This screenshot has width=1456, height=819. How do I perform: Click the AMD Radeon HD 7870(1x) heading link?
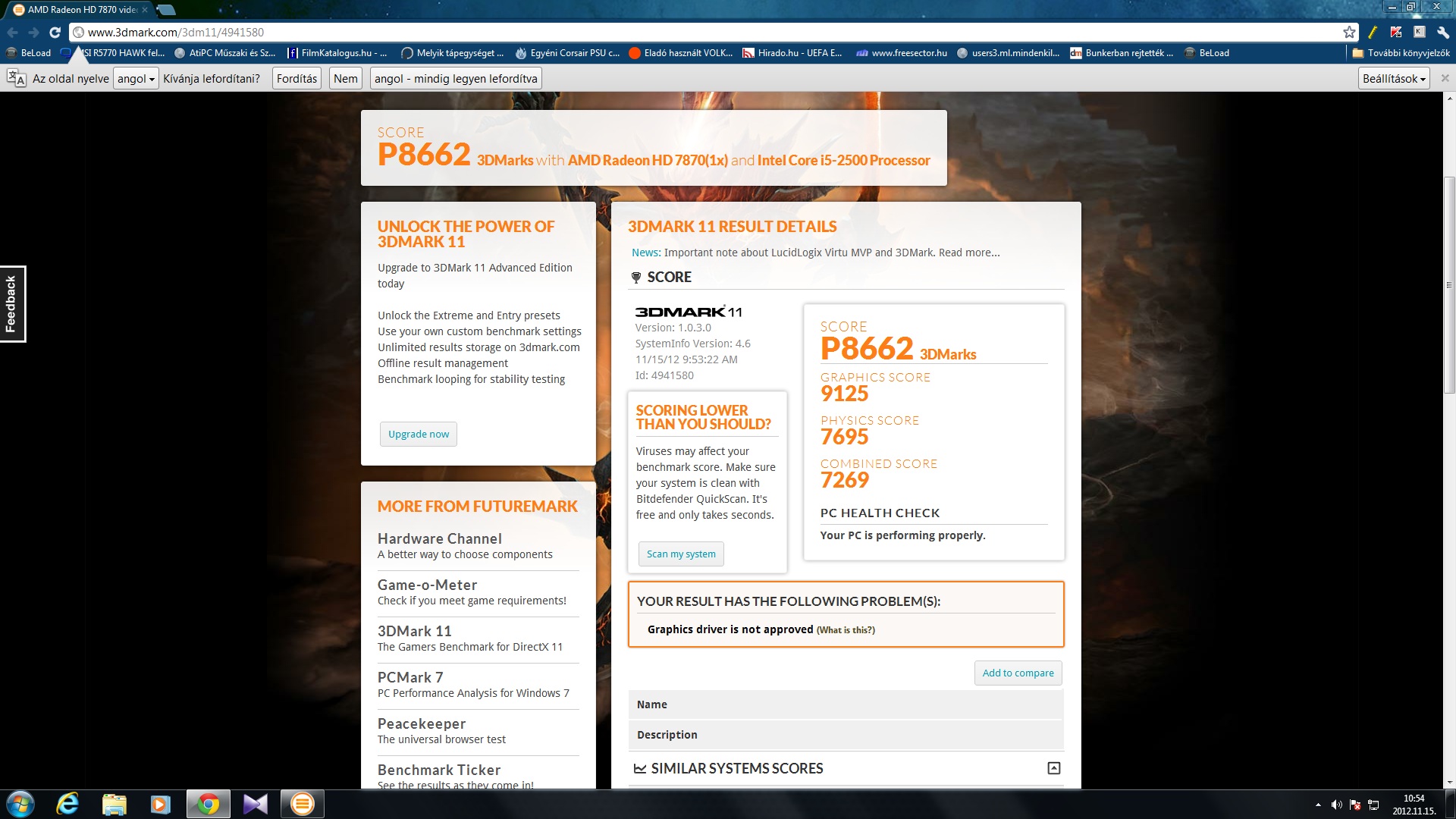648,160
